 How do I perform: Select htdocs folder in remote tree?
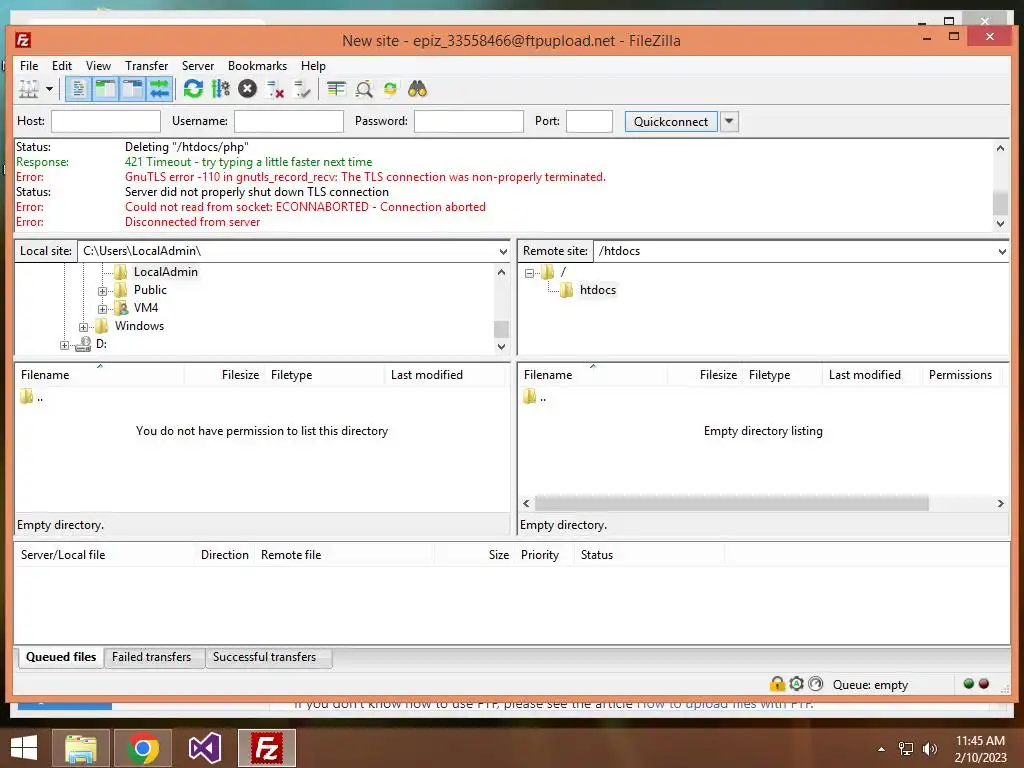pos(598,290)
